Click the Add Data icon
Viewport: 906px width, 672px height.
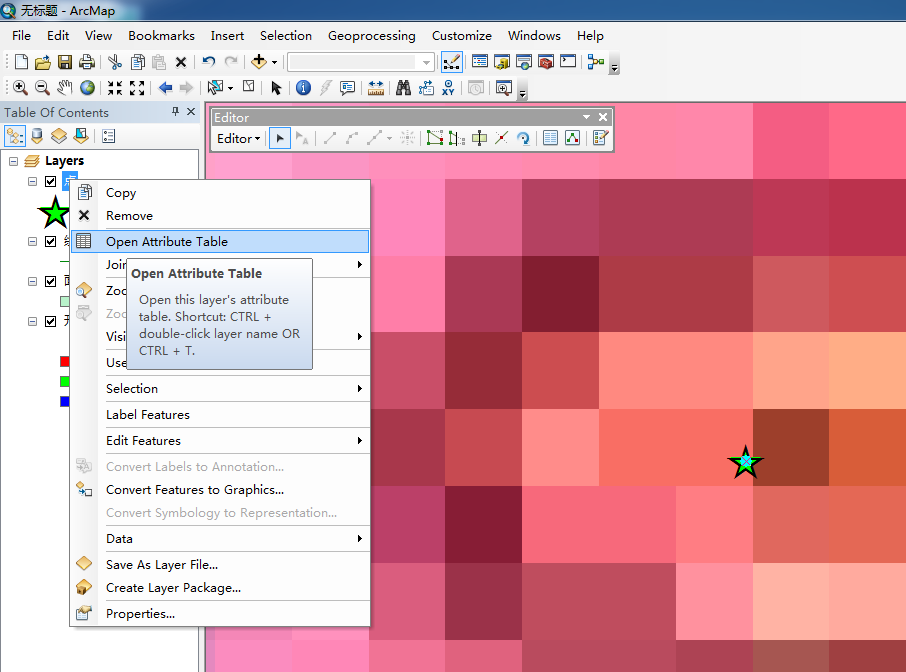pos(259,61)
